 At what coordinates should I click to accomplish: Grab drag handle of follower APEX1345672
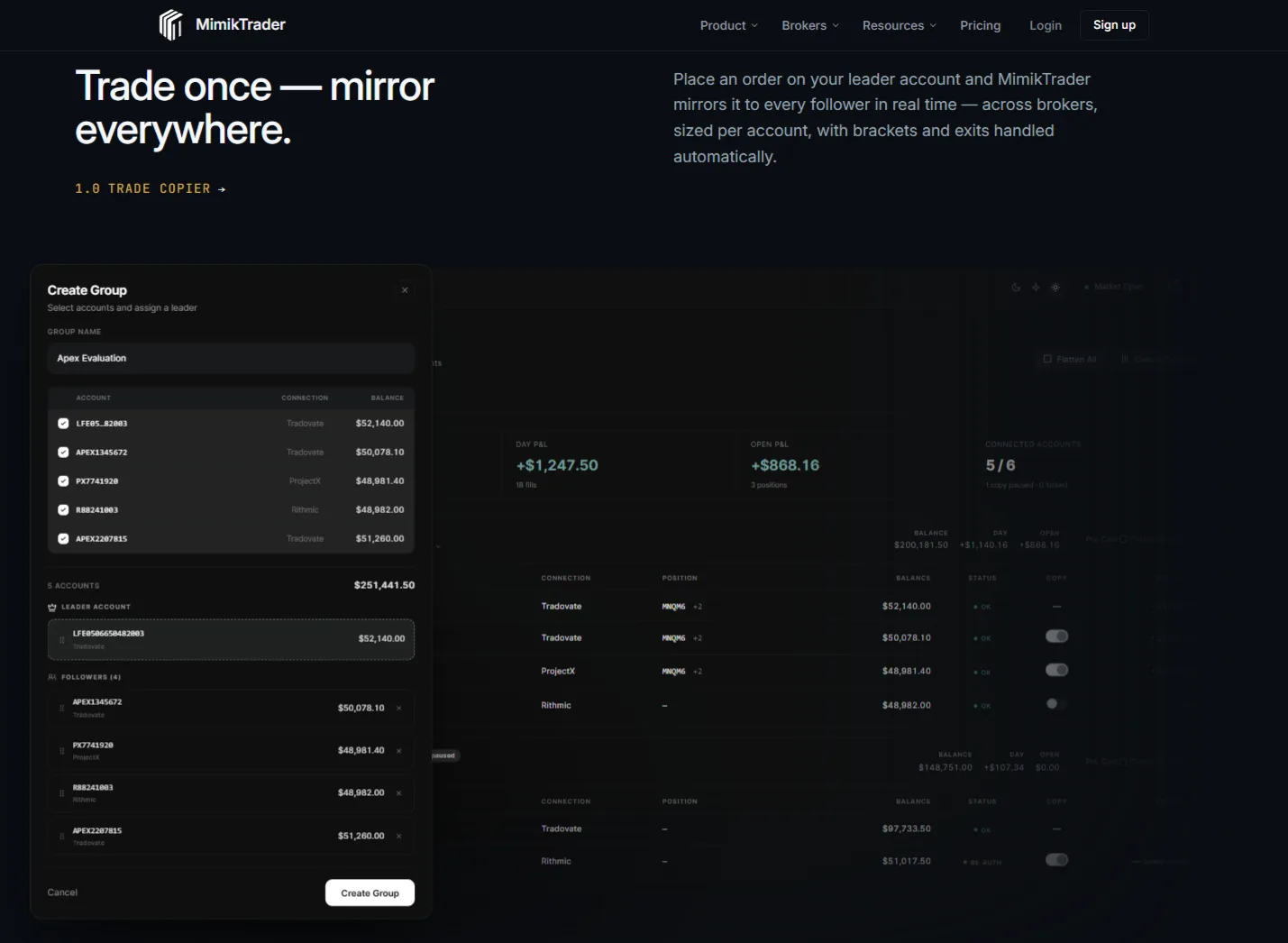pyautogui.click(x=61, y=709)
